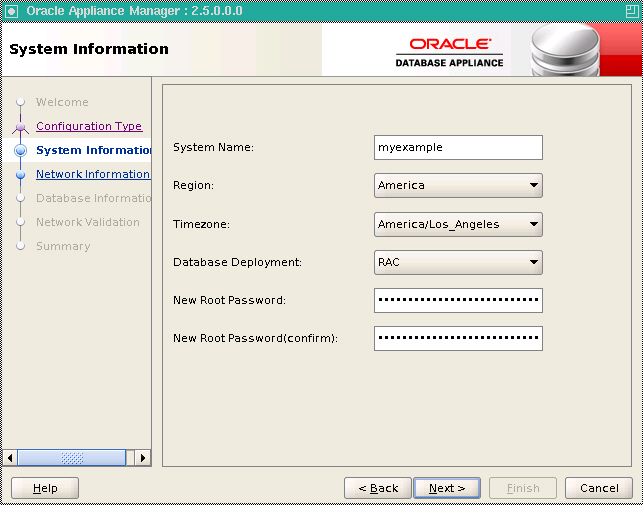Click the Summary step label
The width and height of the screenshot is (643, 505).
(63, 246)
